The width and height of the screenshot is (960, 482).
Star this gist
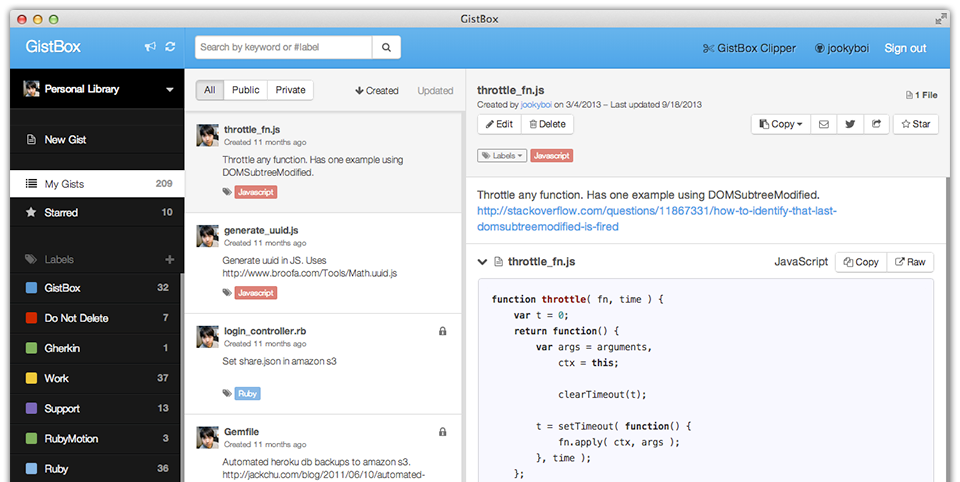click(x=916, y=124)
